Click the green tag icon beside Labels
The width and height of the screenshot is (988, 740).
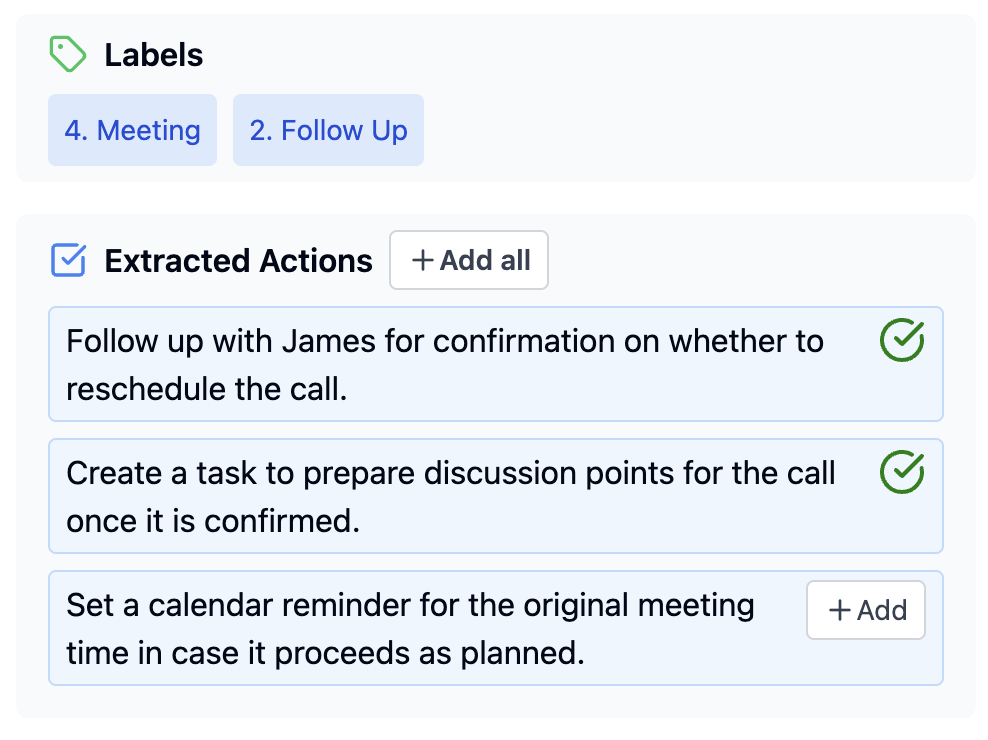68,55
